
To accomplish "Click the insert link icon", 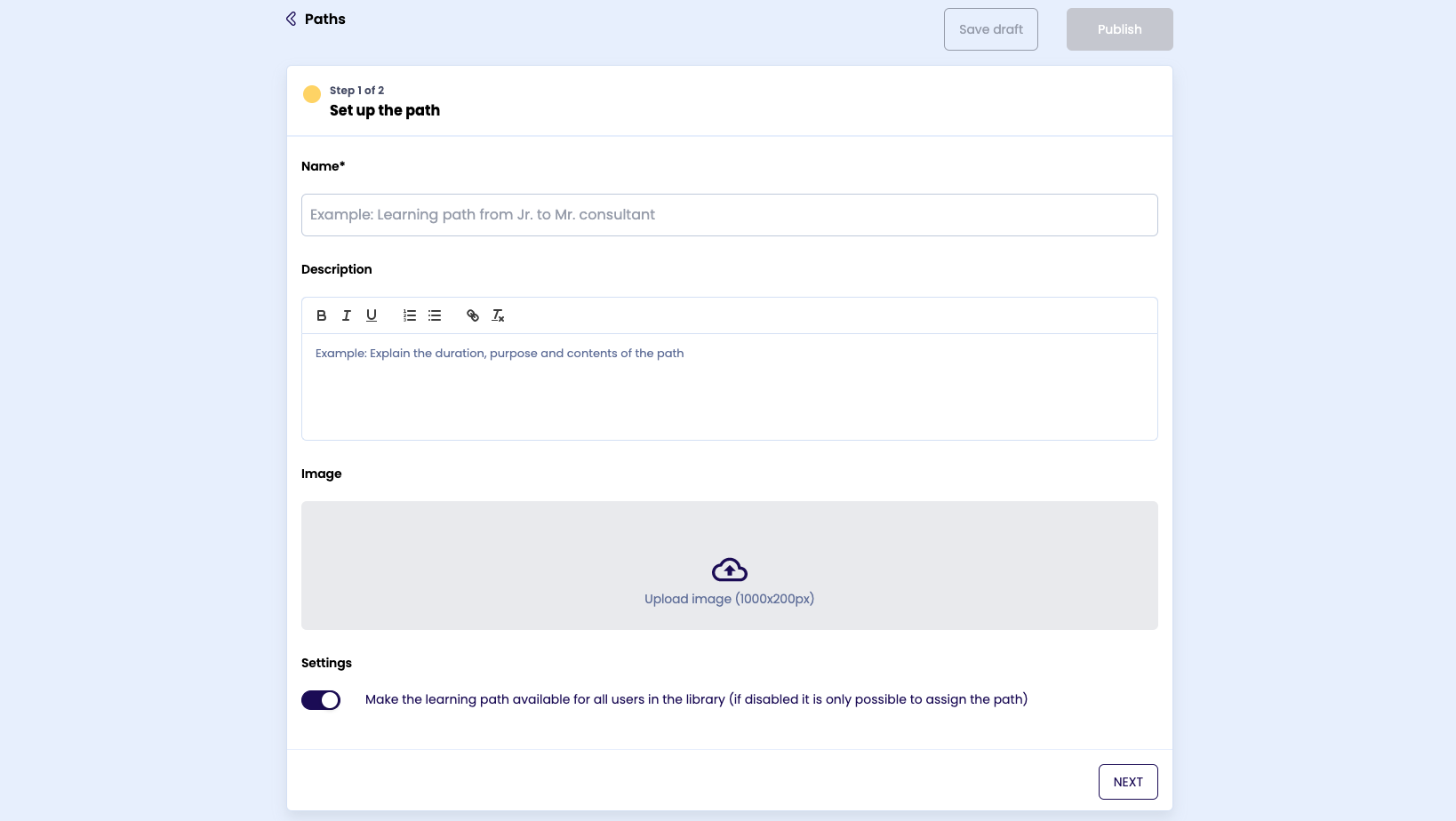I will (x=473, y=315).
